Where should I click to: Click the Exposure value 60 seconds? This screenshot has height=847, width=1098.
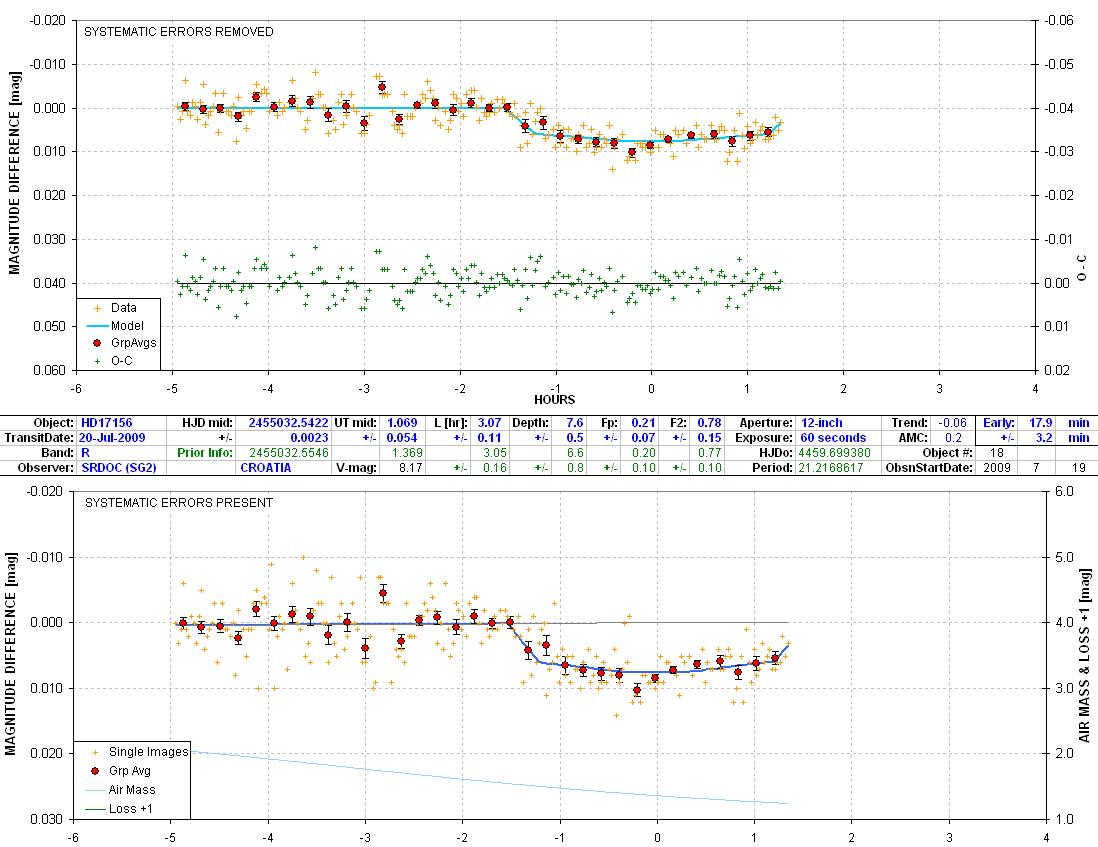click(833, 438)
